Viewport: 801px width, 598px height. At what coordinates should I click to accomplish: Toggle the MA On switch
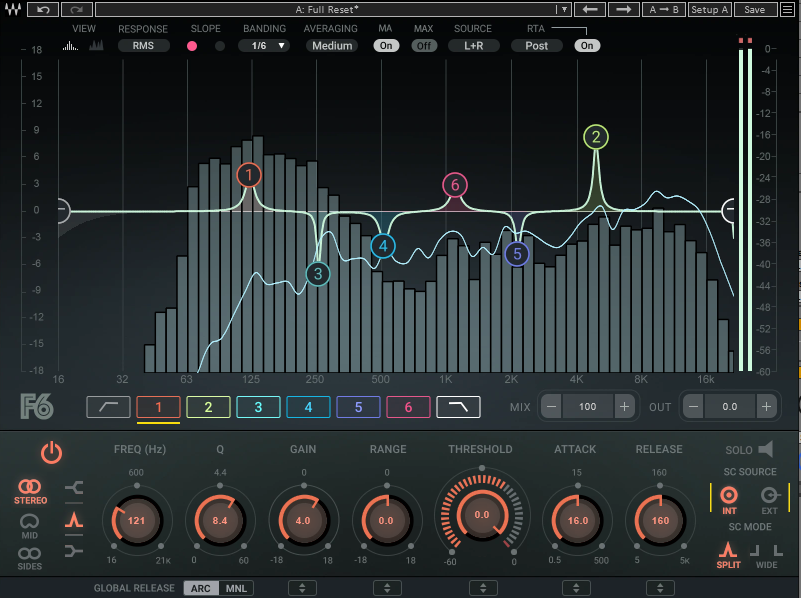tap(386, 46)
